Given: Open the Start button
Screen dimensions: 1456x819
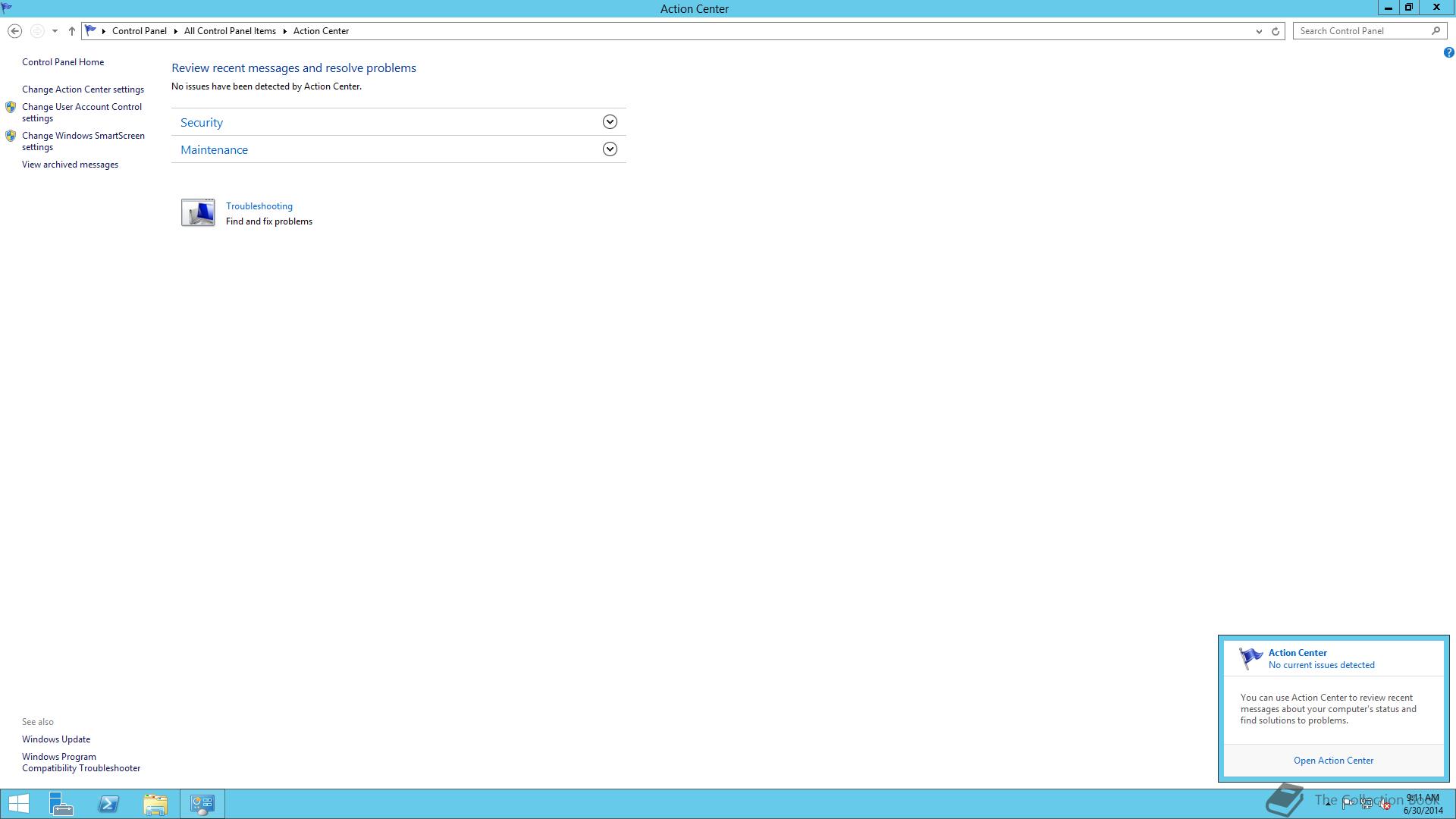Looking at the screenshot, I should [18, 804].
